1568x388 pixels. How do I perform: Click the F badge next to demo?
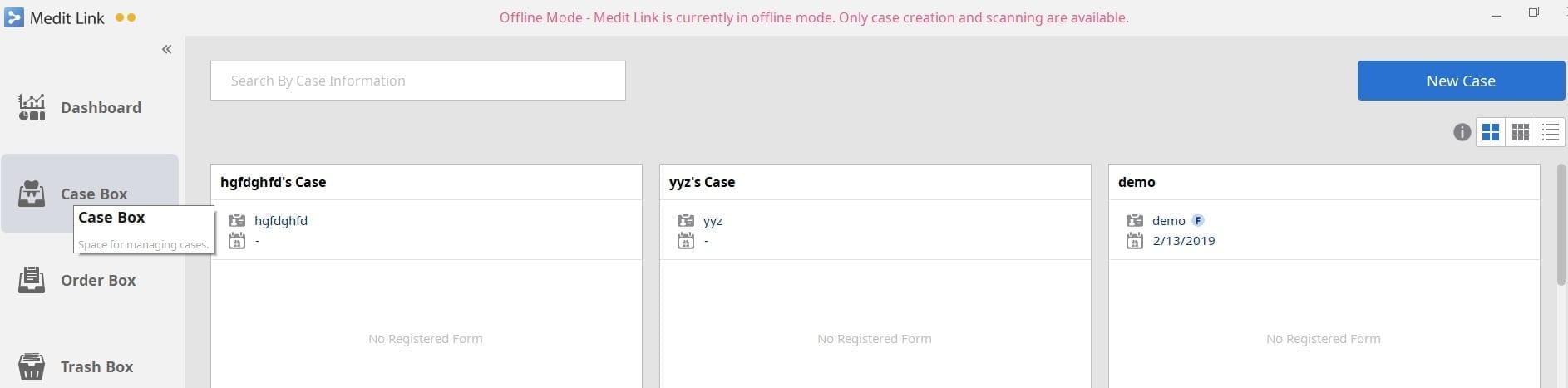[x=1198, y=220]
